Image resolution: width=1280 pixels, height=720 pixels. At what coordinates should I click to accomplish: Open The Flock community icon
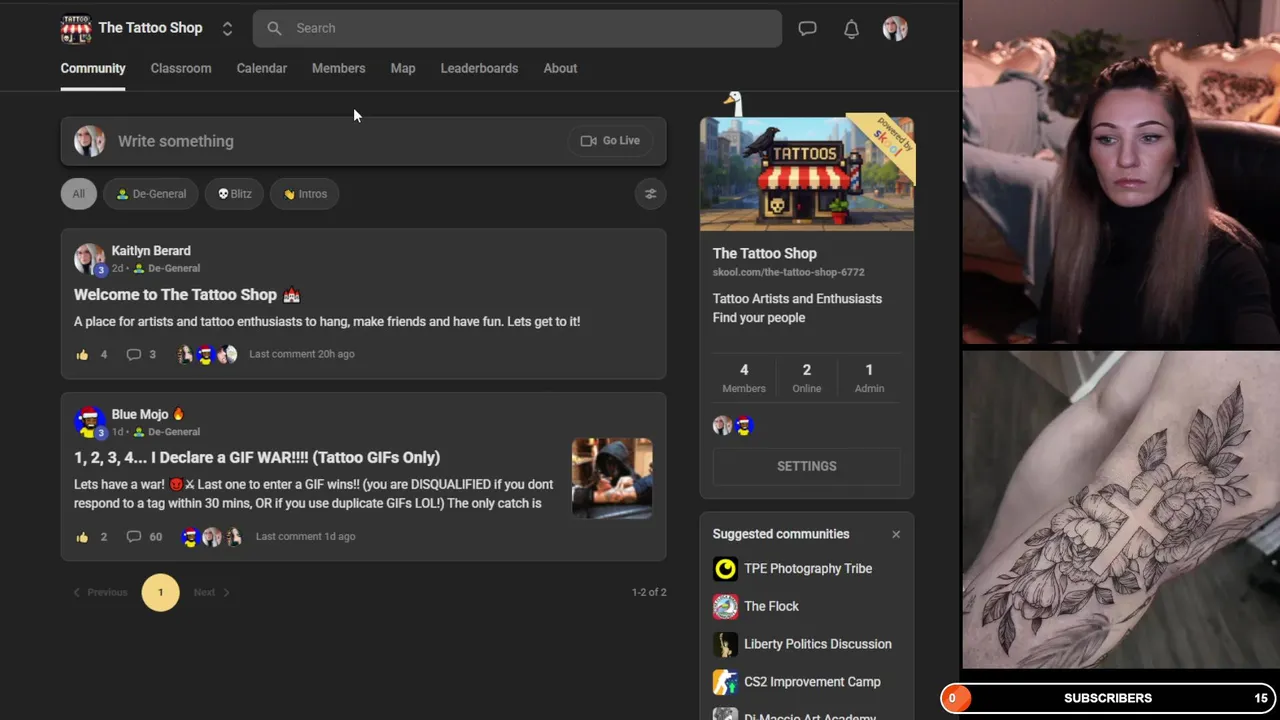coord(725,607)
